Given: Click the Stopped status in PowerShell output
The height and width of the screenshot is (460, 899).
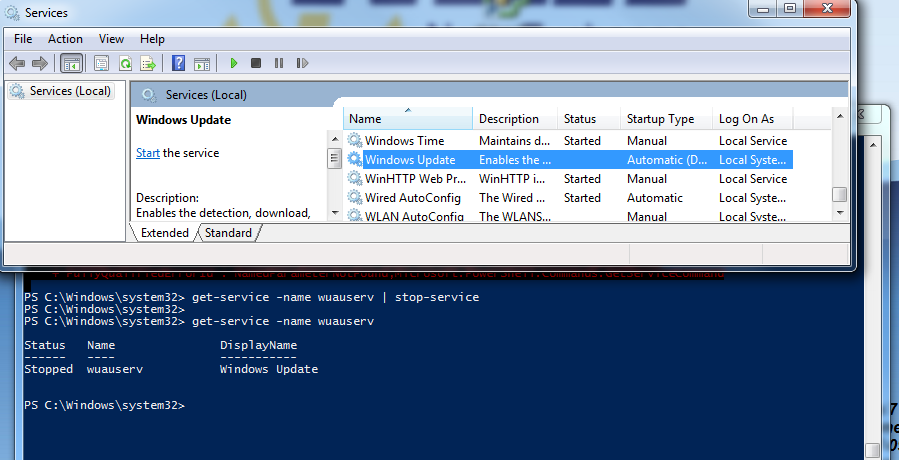Looking at the screenshot, I should point(48,369).
